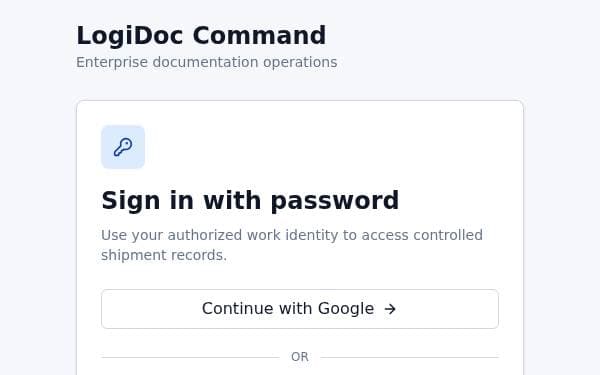Click the light blue tile behind the key
Image resolution: width=600 pixels, height=375 pixels.
[123, 147]
